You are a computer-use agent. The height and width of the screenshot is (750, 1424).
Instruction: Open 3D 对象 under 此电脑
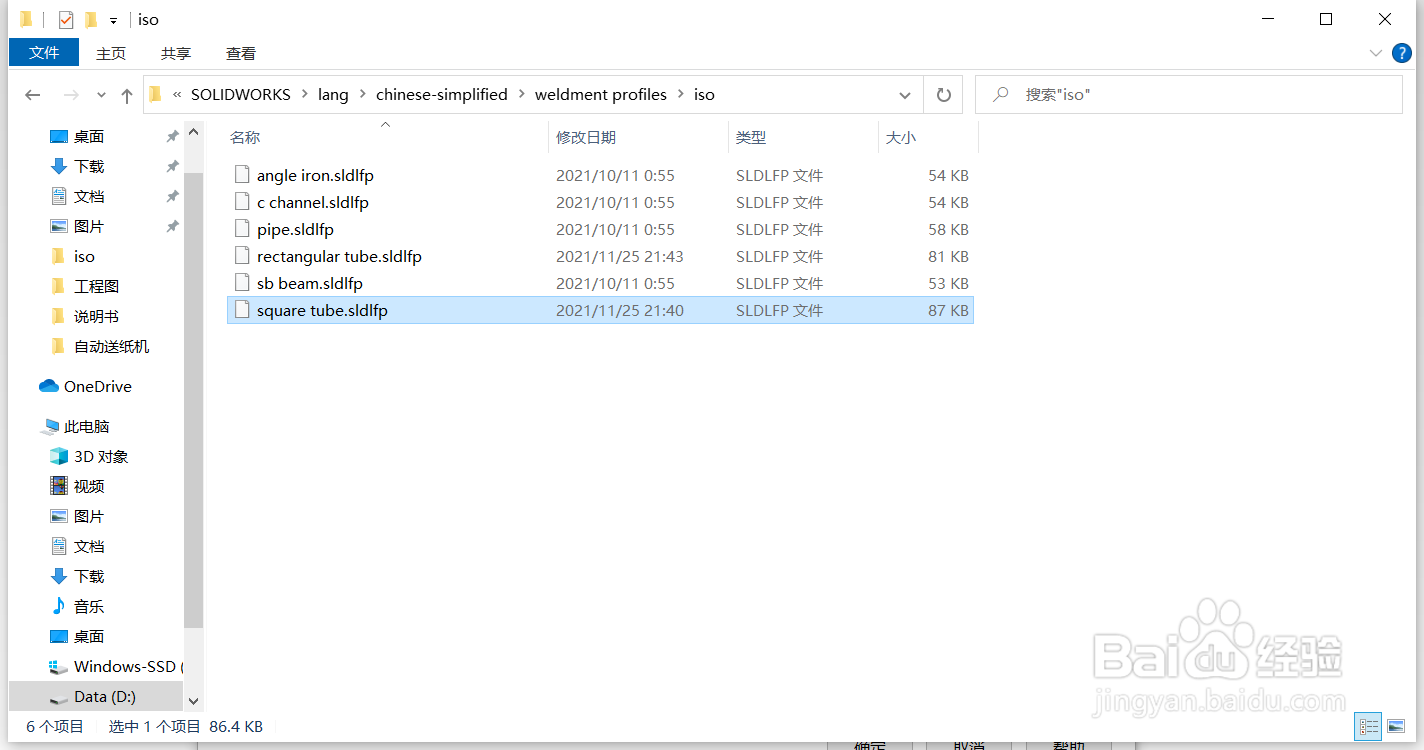tap(101, 456)
